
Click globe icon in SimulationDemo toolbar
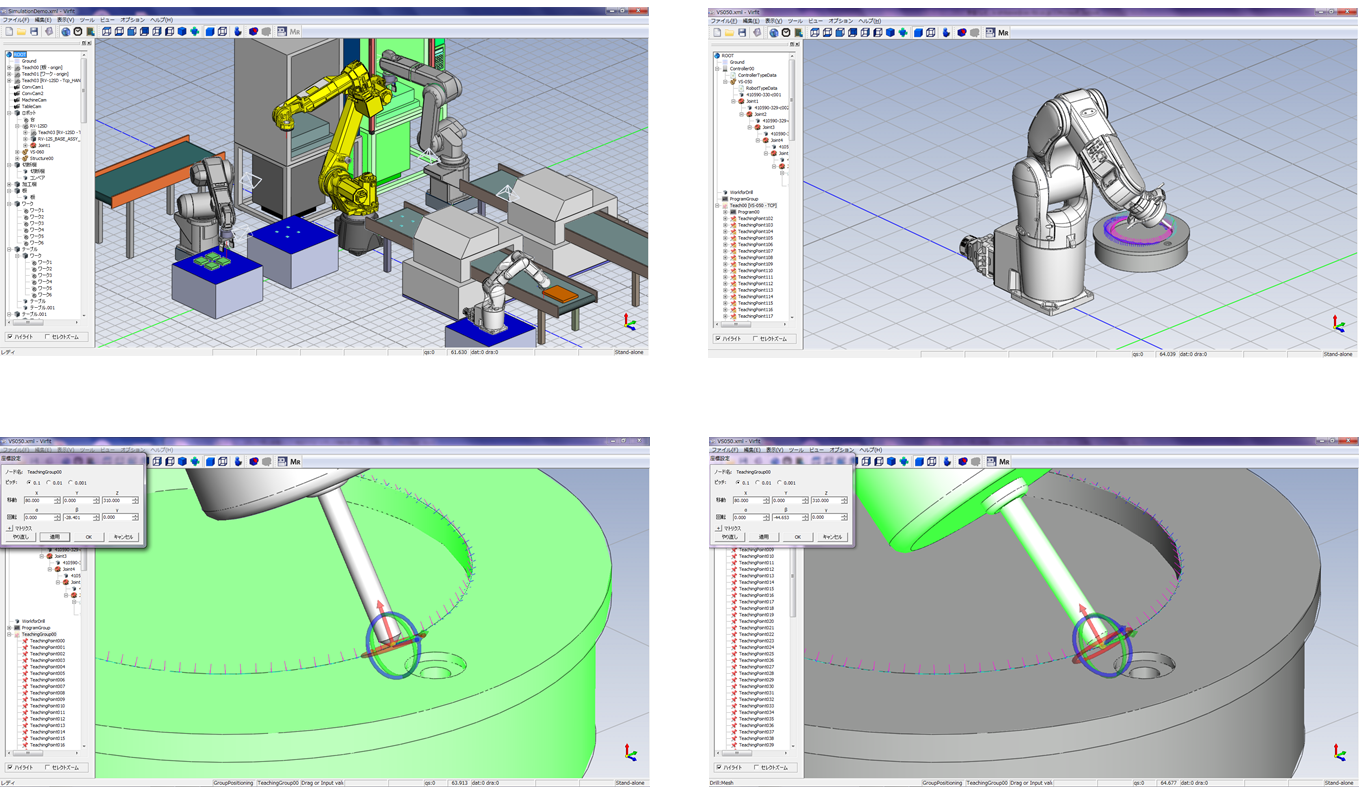tap(66, 32)
